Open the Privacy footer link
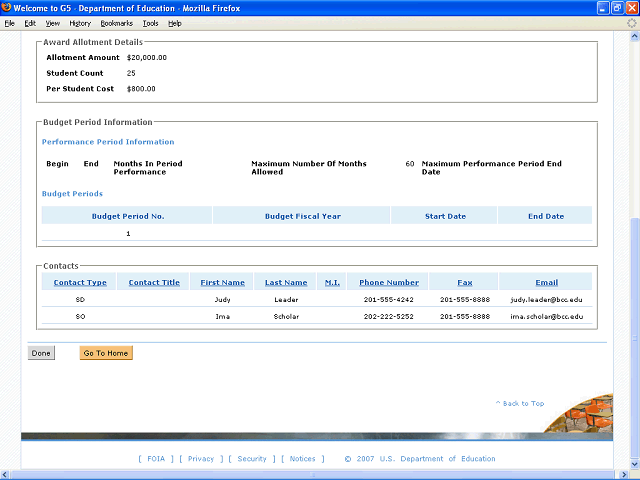Viewport: 640px width, 480px height. [x=200, y=459]
